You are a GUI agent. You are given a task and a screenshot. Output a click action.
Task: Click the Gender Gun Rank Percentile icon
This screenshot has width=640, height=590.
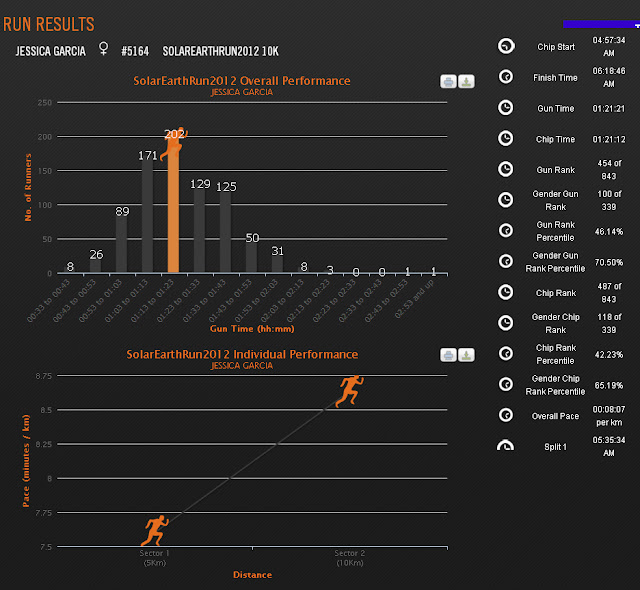pos(506,261)
